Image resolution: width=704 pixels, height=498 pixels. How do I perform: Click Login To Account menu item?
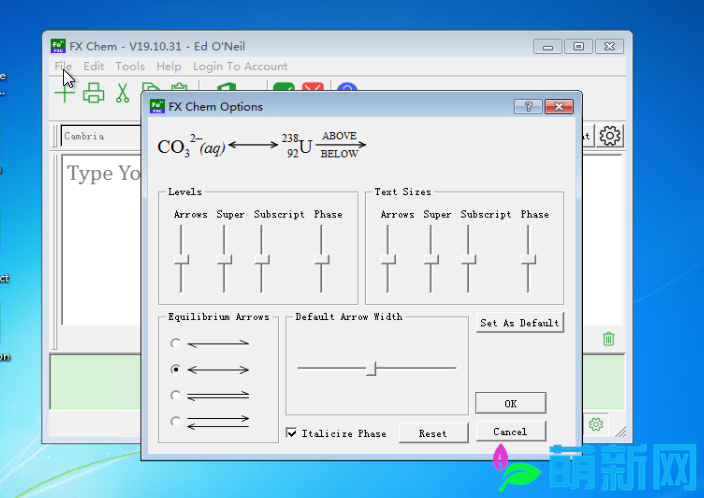coord(240,66)
